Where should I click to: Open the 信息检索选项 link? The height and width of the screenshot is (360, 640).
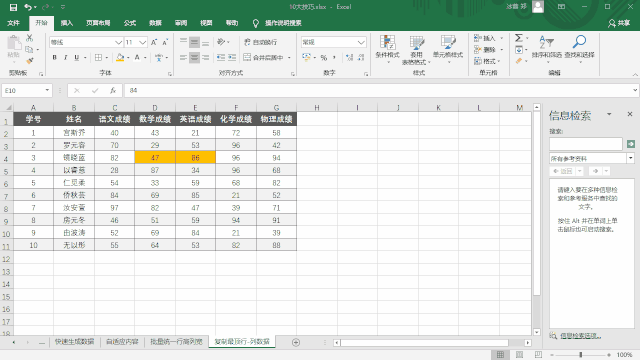pyautogui.click(x=580, y=336)
